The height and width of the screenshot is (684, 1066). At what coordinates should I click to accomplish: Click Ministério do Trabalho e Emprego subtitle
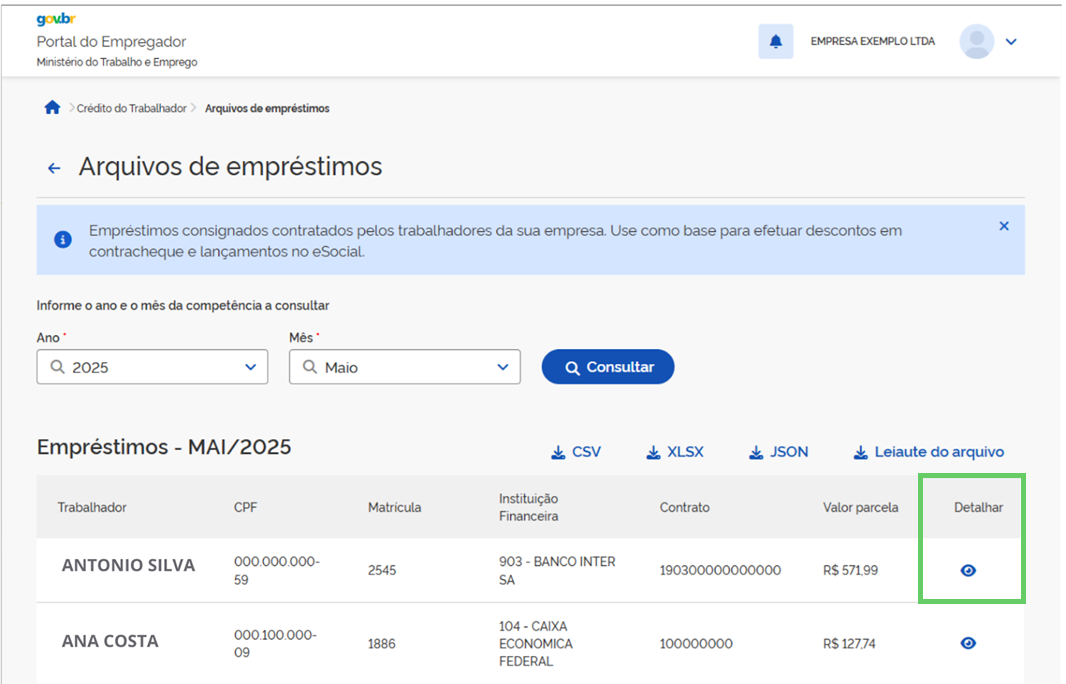click(117, 62)
